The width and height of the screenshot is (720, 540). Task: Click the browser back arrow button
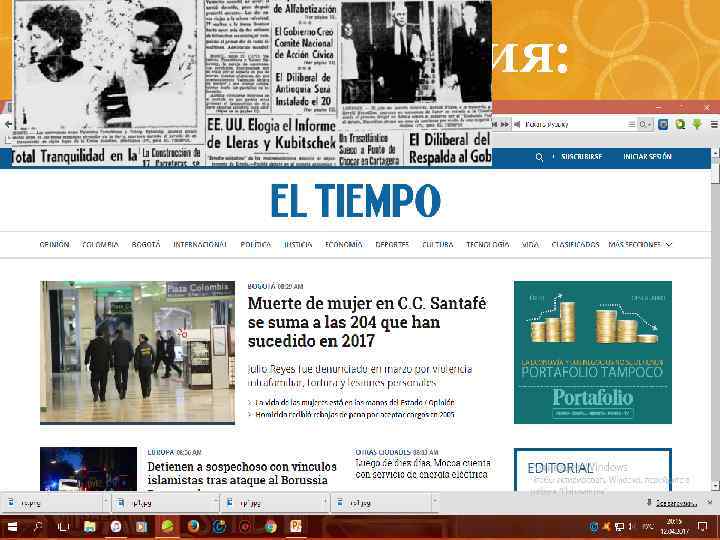tap(8, 124)
